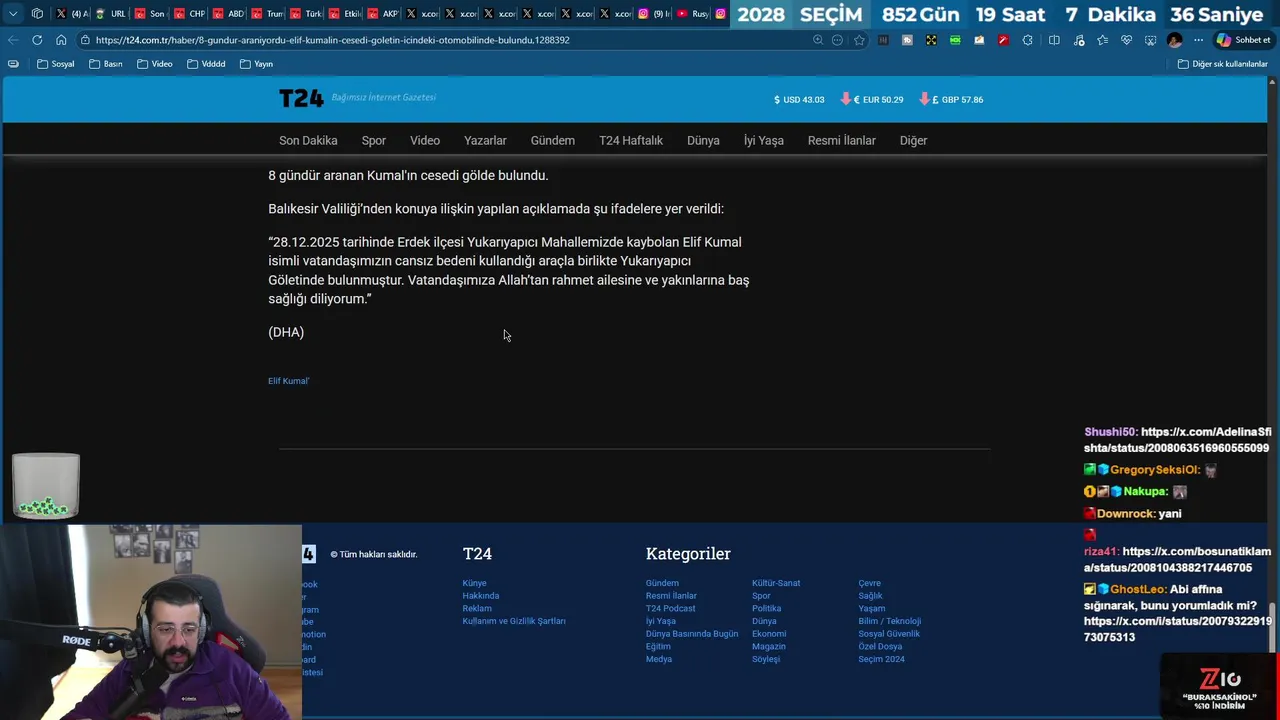Click the zoom magnifier icon in address bar

tap(818, 40)
